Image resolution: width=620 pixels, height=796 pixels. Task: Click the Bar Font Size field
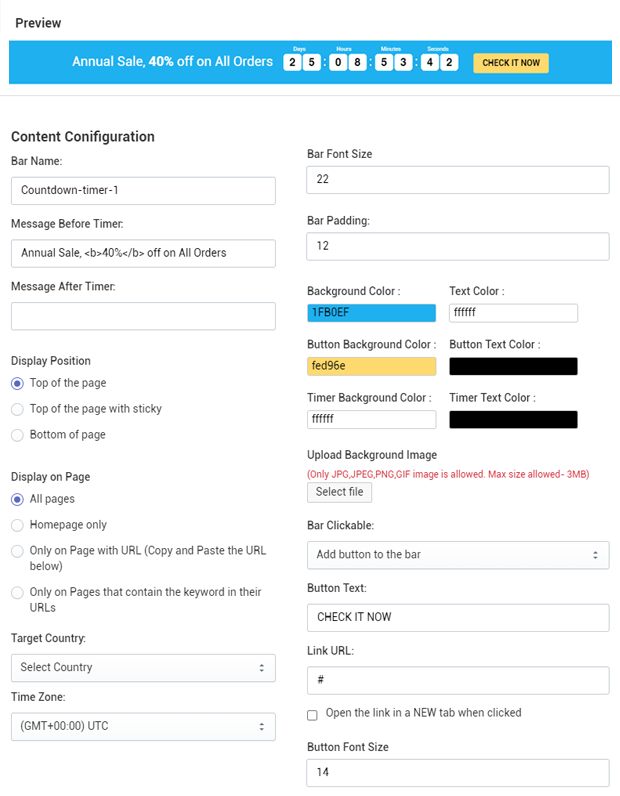pyautogui.click(x=458, y=180)
